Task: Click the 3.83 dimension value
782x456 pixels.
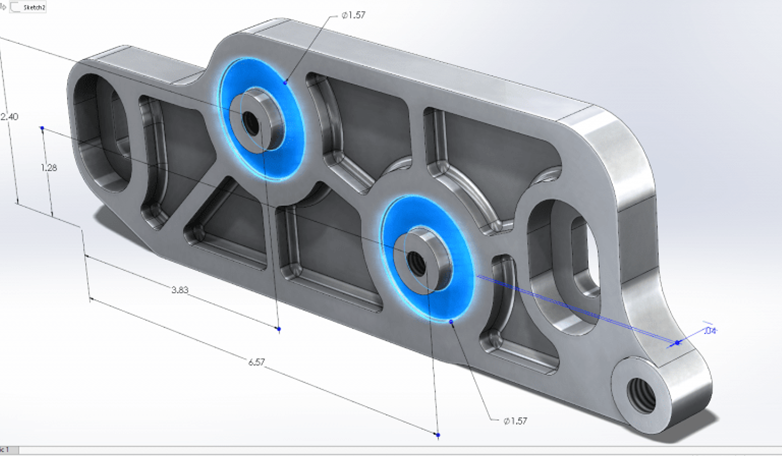Action: coord(180,290)
